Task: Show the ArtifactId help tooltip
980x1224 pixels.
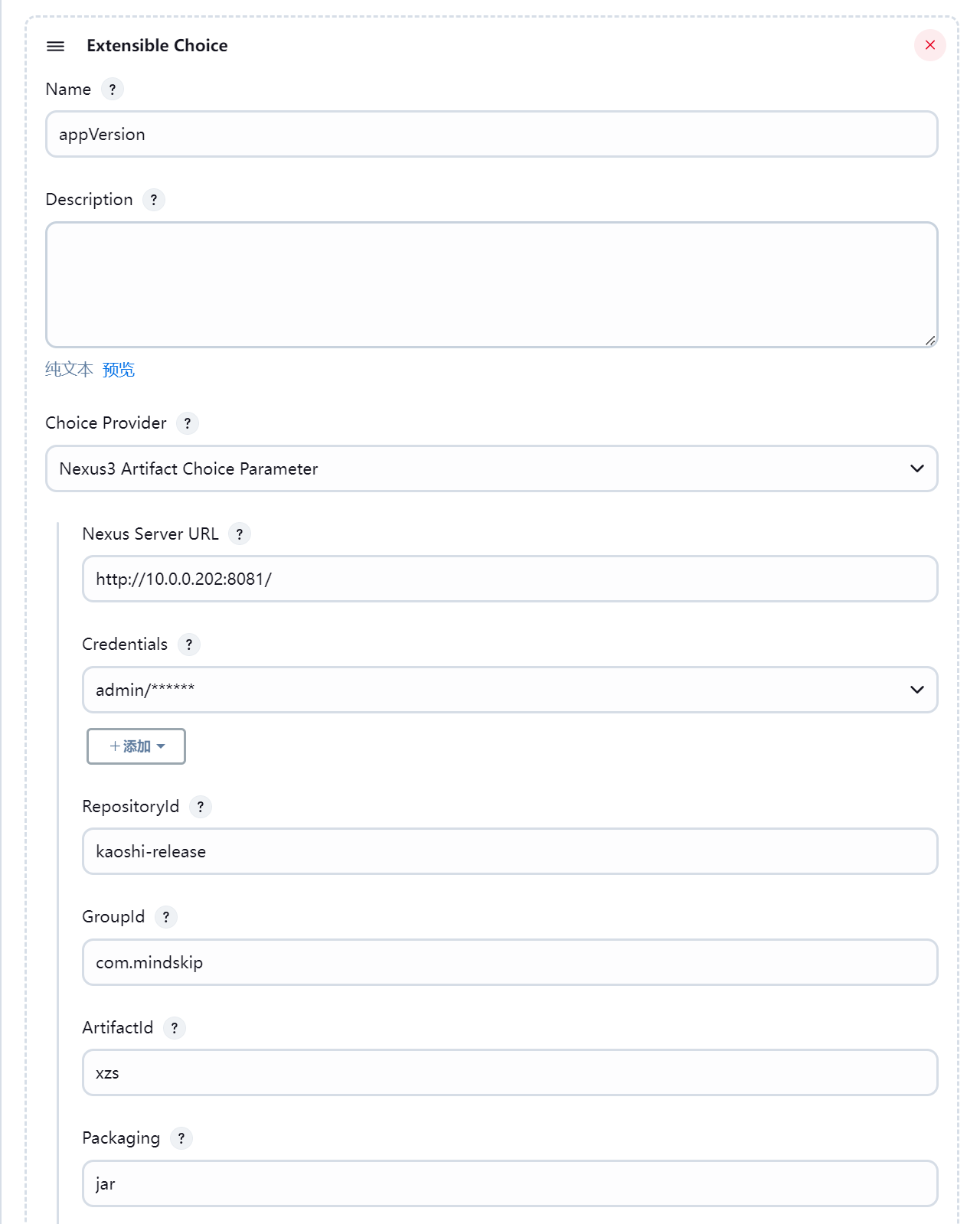Action: tap(175, 1028)
